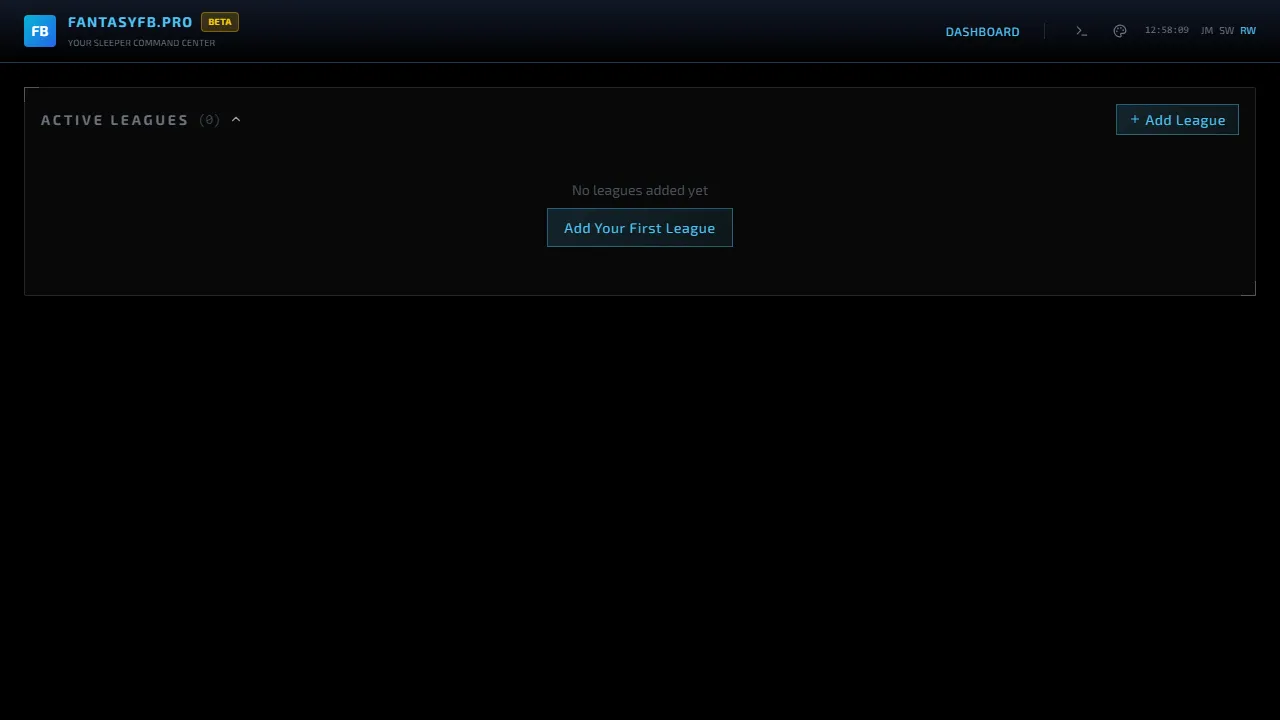Click the tagline YOUR SLEEPER COMMAND CENTER

click(141, 43)
